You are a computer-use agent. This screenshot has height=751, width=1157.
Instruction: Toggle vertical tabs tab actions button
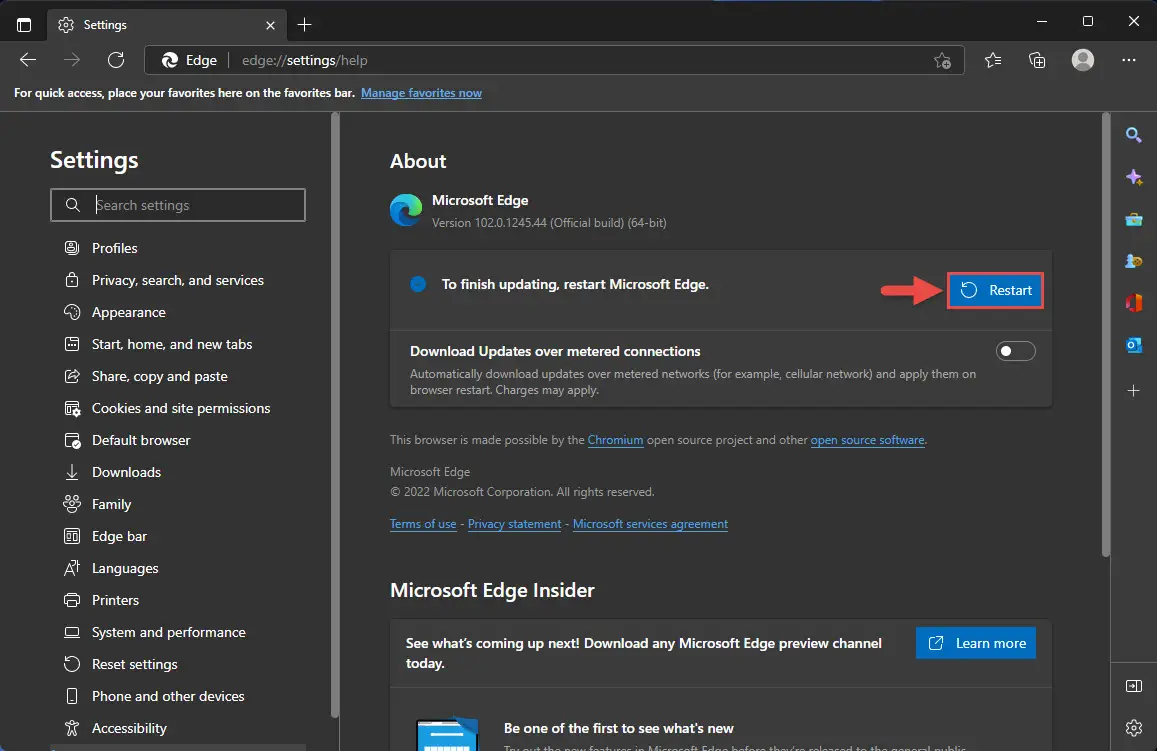[24, 25]
